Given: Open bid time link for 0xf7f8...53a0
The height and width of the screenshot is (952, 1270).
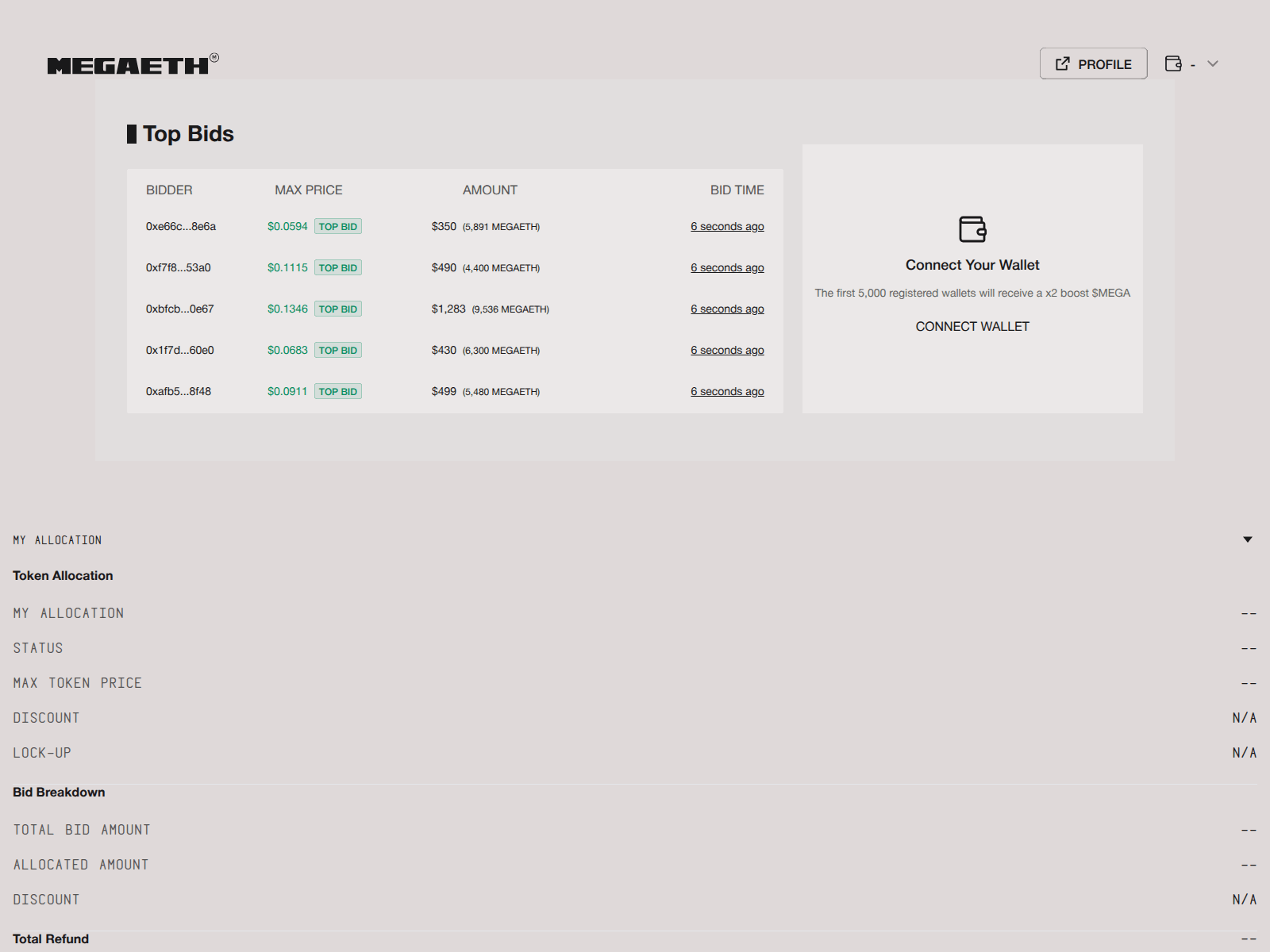Looking at the screenshot, I should [x=727, y=267].
